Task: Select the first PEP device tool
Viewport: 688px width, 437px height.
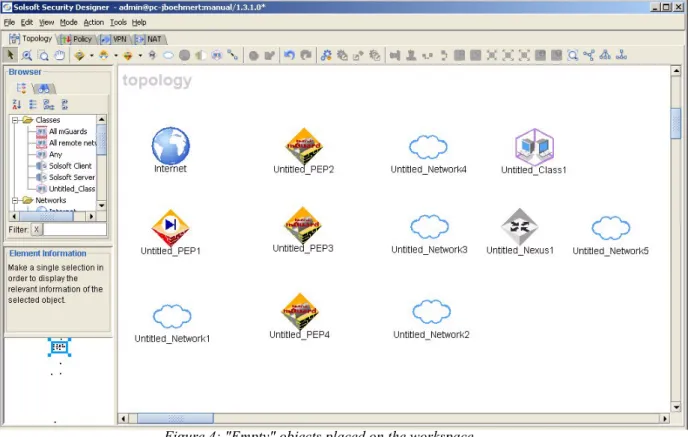Action: (x=79, y=55)
